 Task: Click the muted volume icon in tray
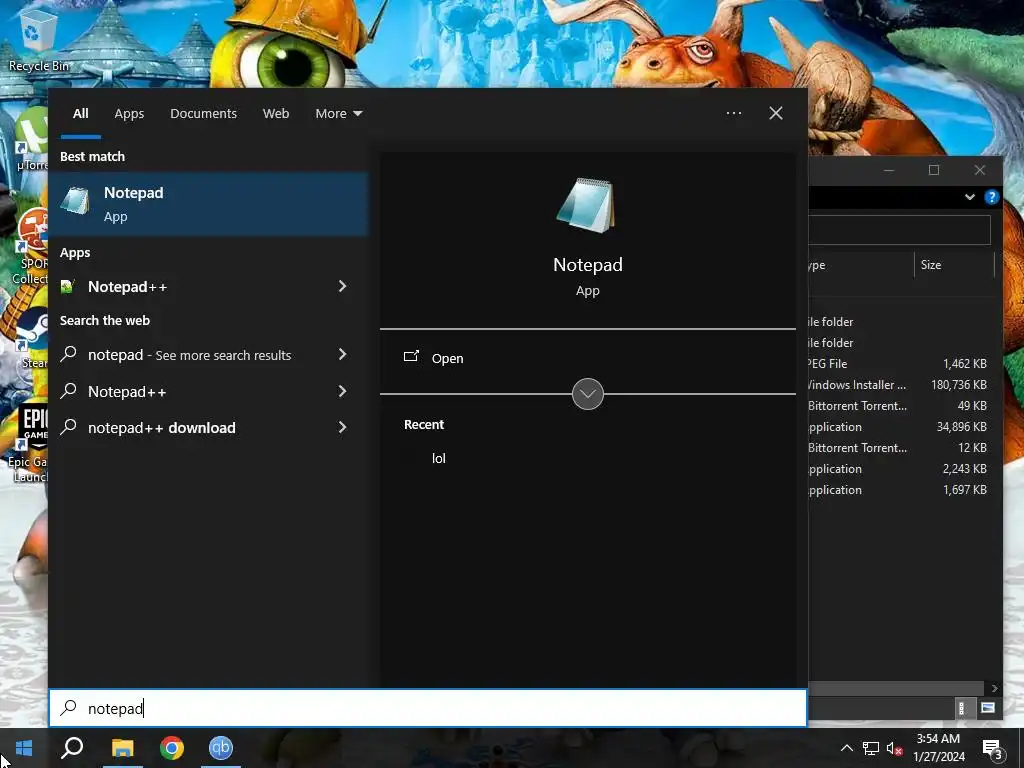pyautogui.click(x=895, y=748)
